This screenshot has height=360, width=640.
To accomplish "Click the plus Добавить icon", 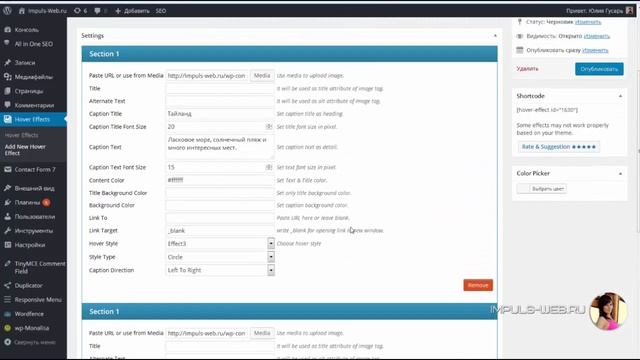I will tap(118, 11).
